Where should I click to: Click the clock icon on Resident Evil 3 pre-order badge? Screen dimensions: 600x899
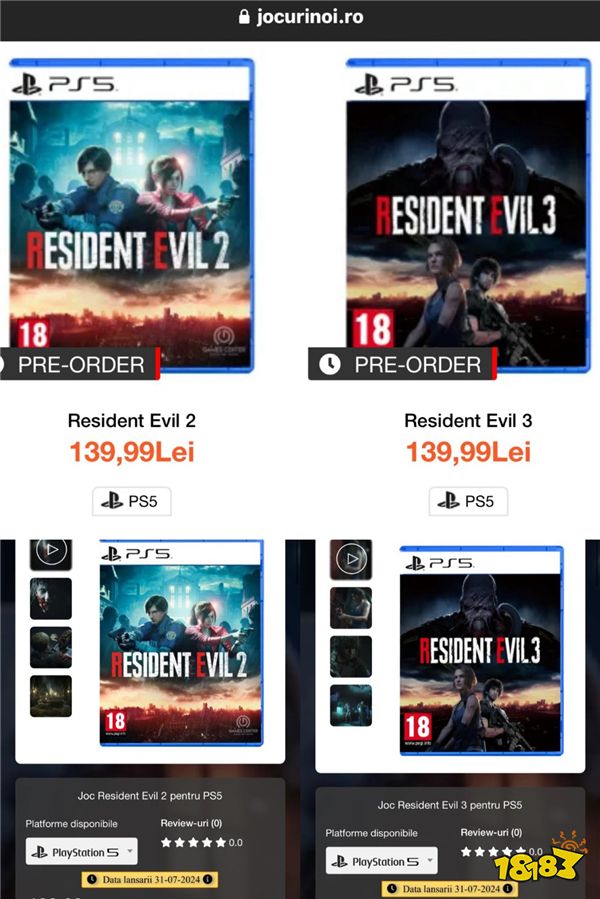click(x=330, y=364)
